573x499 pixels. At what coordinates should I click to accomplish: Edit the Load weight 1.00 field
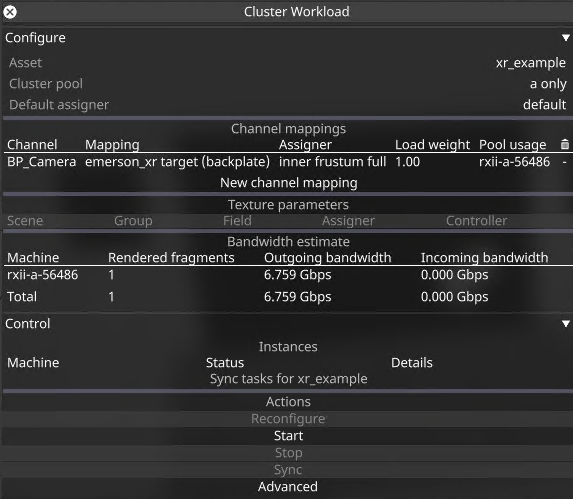click(407, 162)
